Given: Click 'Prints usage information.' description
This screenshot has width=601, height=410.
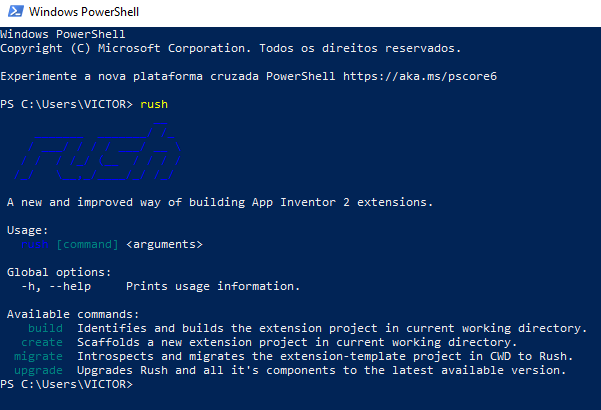Looking at the screenshot, I should pyautogui.click(x=213, y=286).
